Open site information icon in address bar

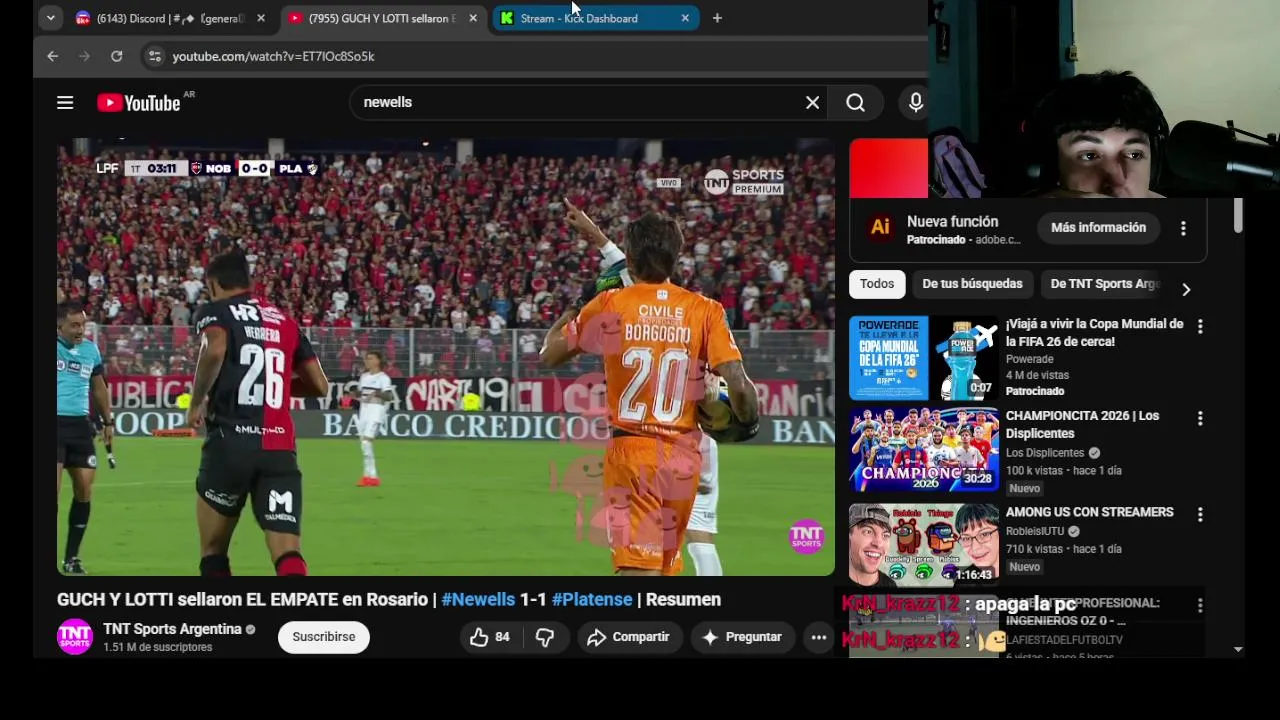(154, 56)
